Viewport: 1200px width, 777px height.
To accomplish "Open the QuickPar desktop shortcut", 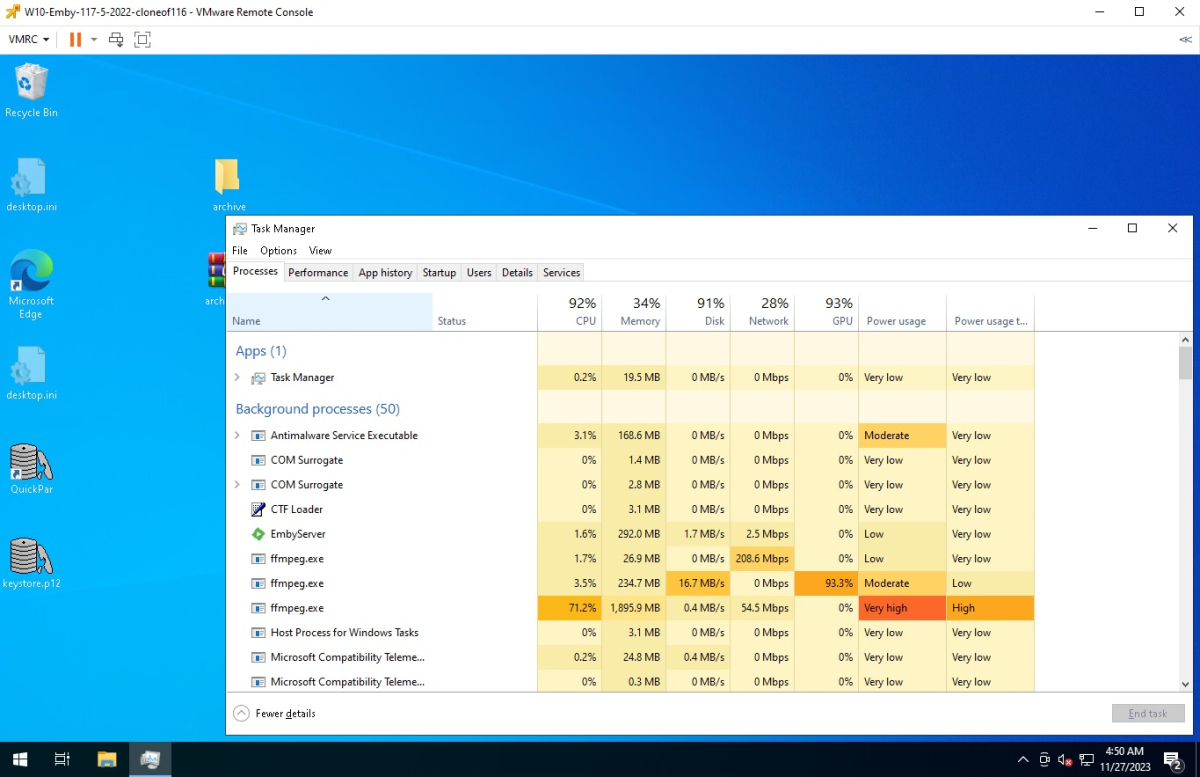I will (x=31, y=463).
